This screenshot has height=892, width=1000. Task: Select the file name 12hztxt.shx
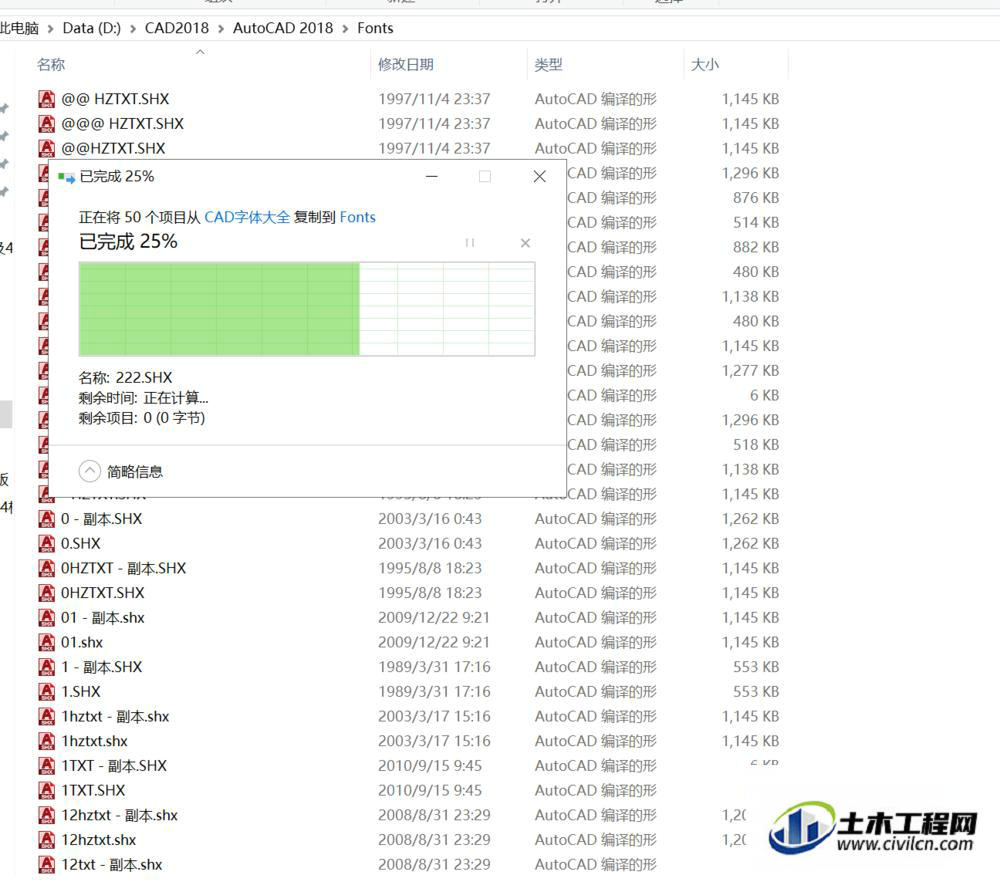click(99, 840)
